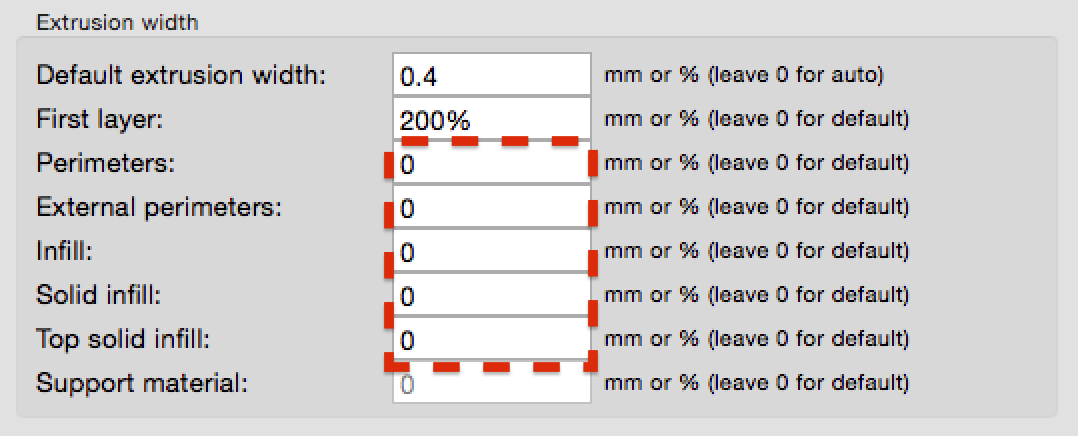Click the External perimeters value field
Viewport: 1078px width, 436px height.
[492, 208]
